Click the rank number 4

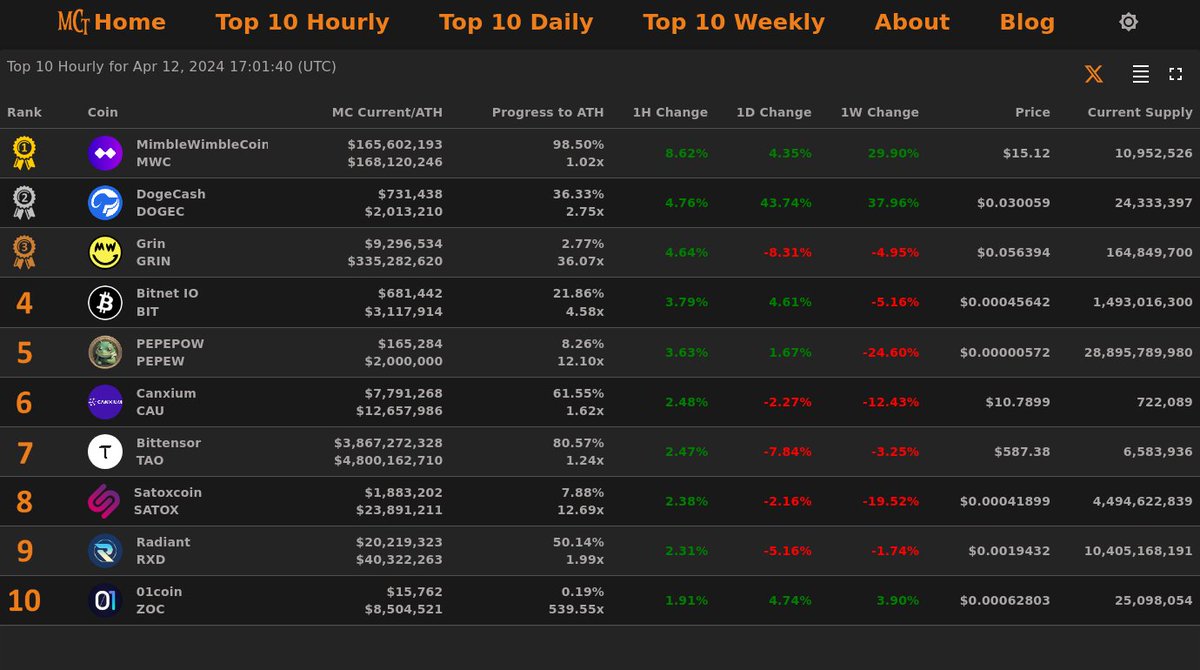[x=24, y=303]
